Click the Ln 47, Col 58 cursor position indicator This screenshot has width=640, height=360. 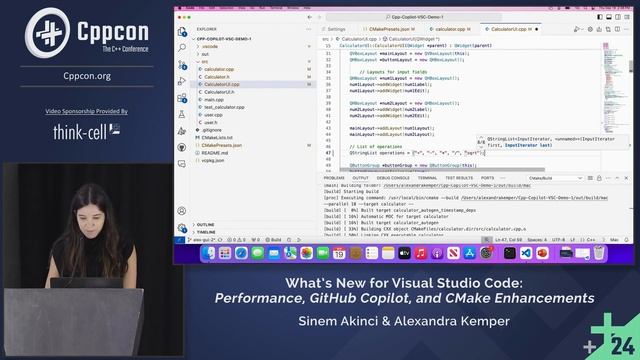coord(509,240)
